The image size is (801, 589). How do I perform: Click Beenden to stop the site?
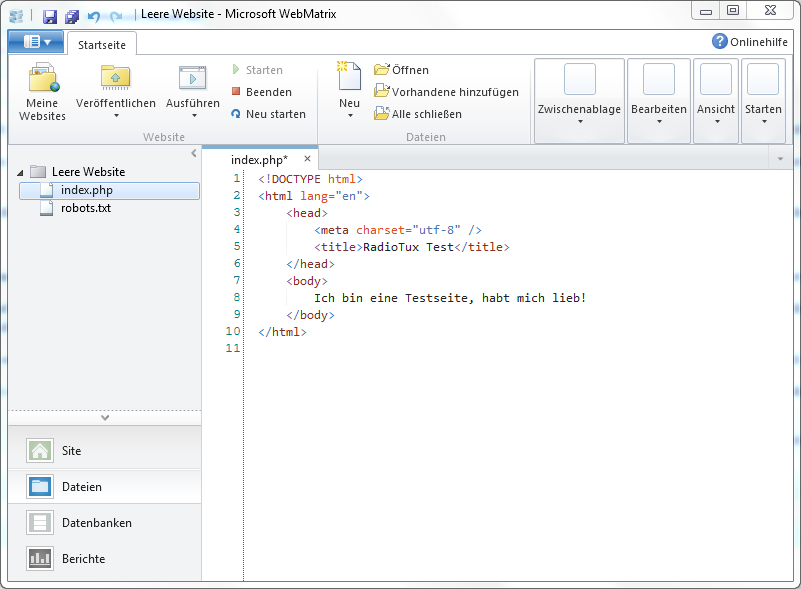[x=262, y=92]
